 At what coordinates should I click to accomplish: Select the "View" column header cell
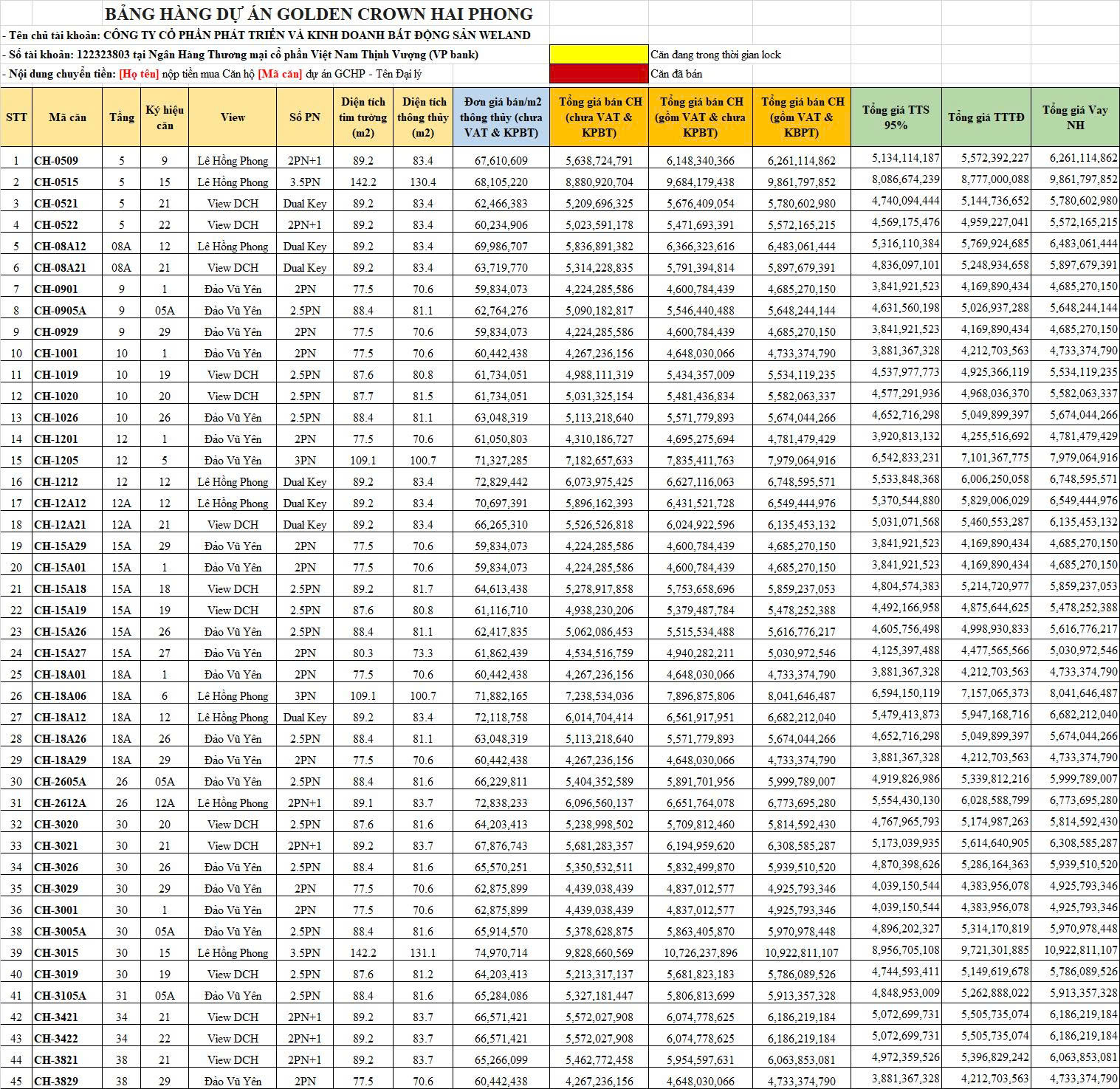[x=233, y=117]
